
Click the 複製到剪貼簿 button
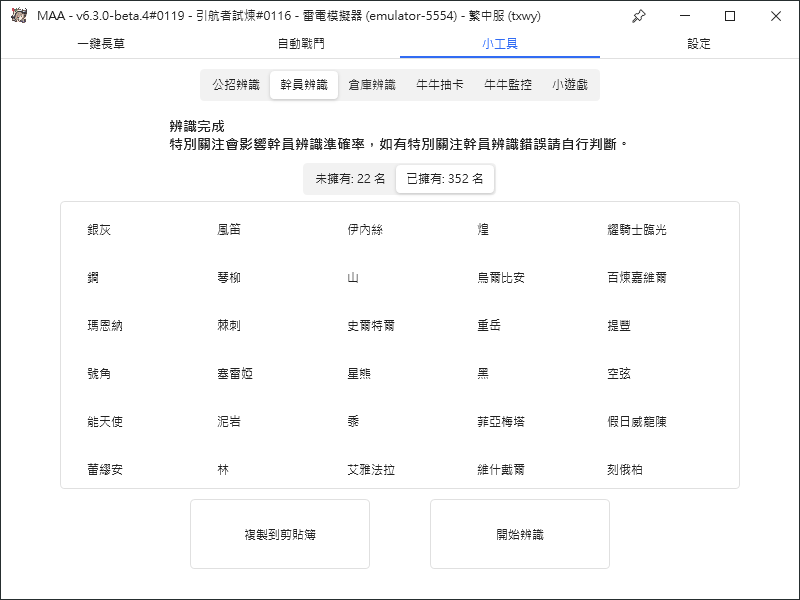(x=280, y=535)
